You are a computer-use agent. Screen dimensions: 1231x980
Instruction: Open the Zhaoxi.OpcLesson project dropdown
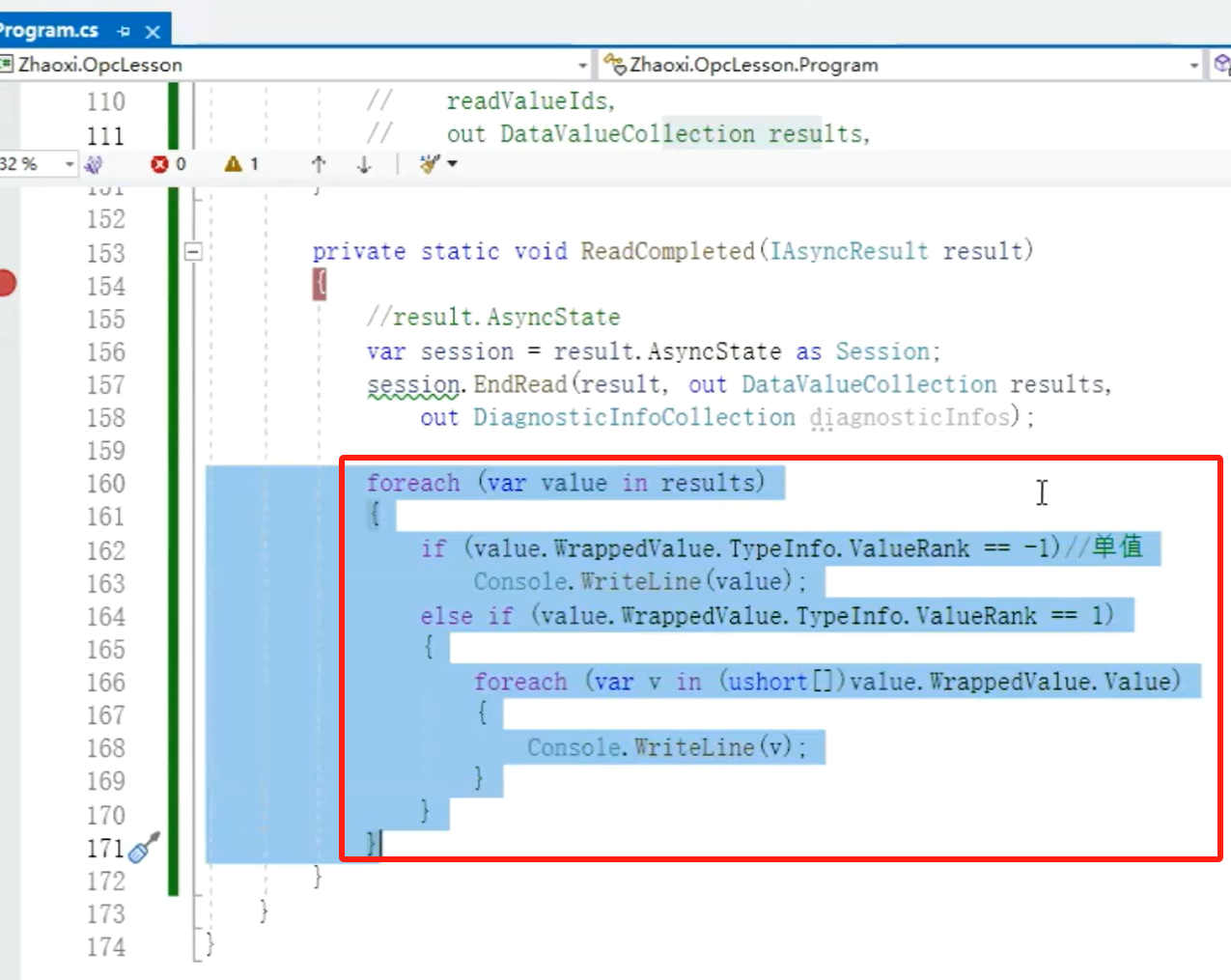click(x=582, y=66)
